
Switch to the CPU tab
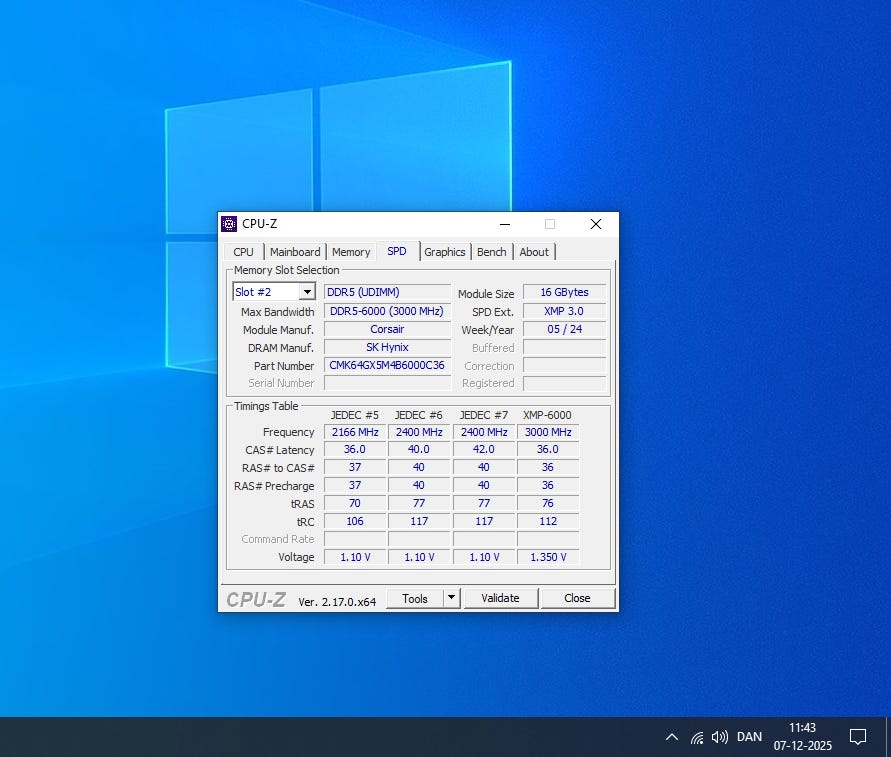pos(243,252)
